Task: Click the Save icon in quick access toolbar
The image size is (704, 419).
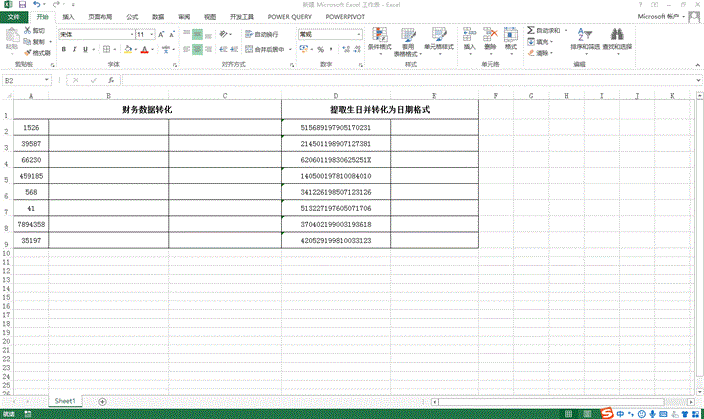Action: (x=23, y=5)
